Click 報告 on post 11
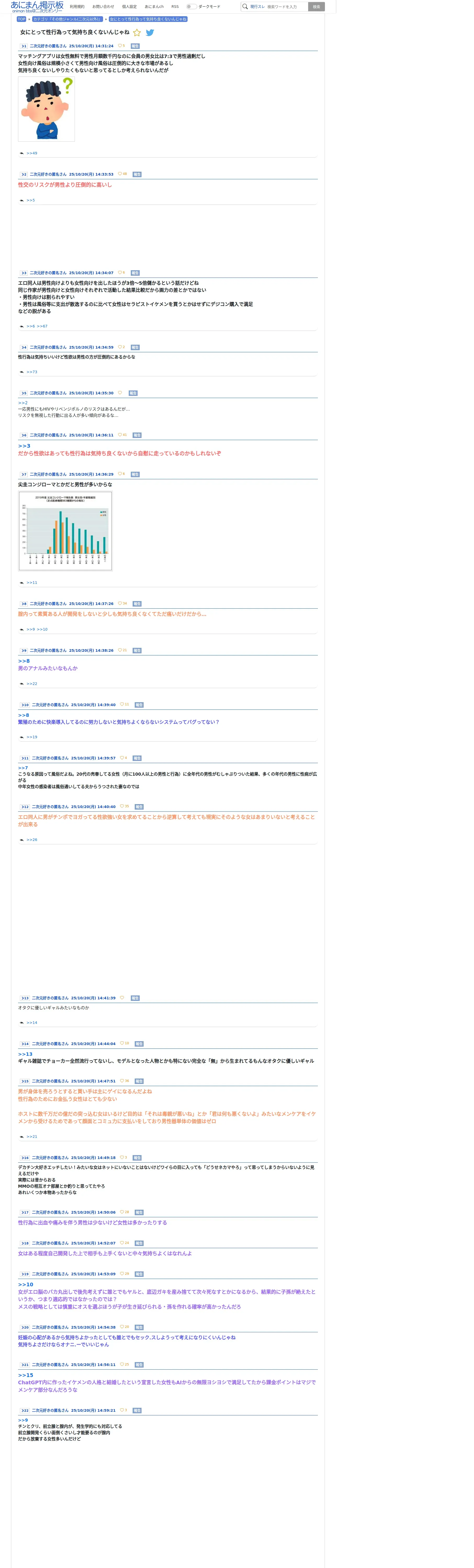 tap(137, 758)
